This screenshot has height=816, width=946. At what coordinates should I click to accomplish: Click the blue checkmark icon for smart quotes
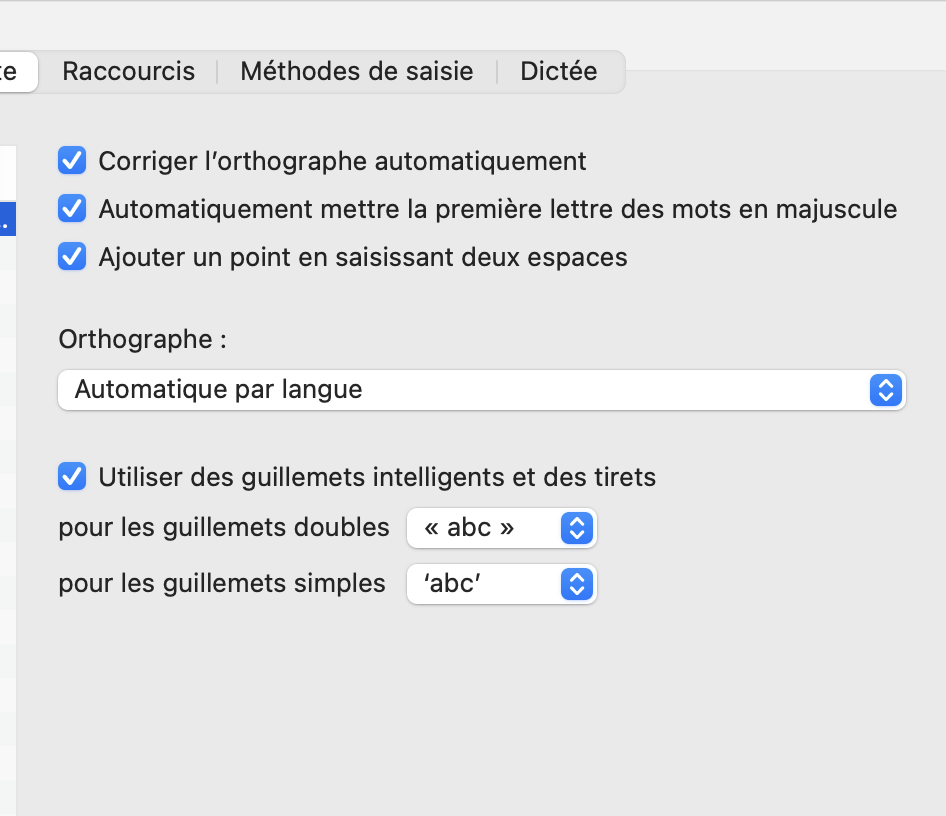tap(72, 476)
